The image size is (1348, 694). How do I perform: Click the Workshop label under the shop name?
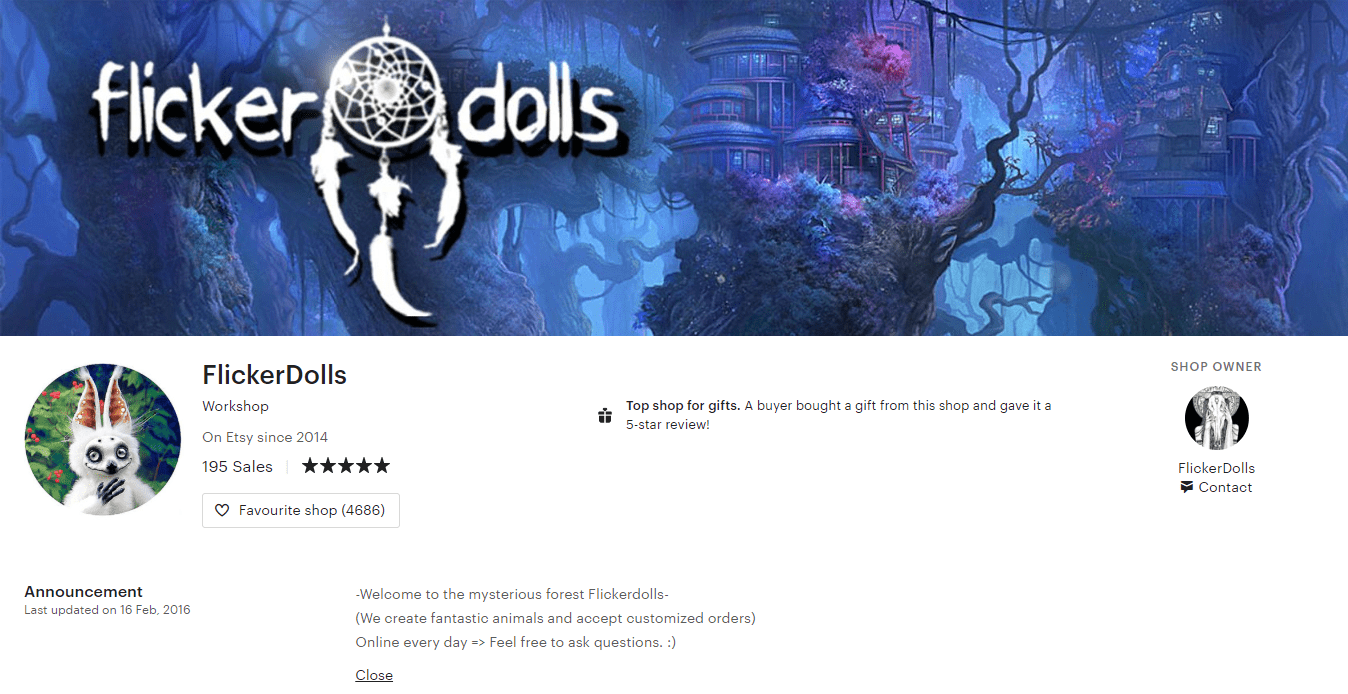(235, 406)
